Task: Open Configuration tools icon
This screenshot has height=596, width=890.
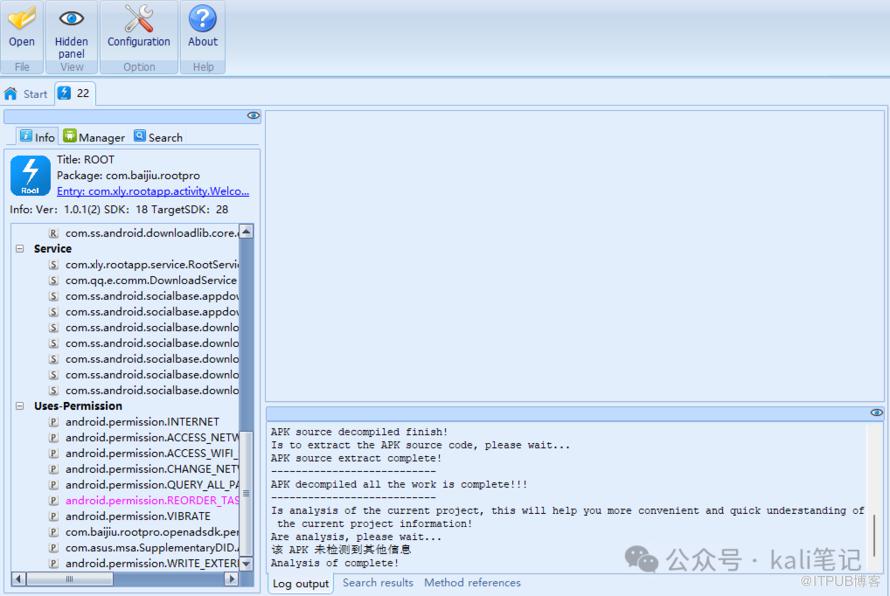Action: [138, 19]
